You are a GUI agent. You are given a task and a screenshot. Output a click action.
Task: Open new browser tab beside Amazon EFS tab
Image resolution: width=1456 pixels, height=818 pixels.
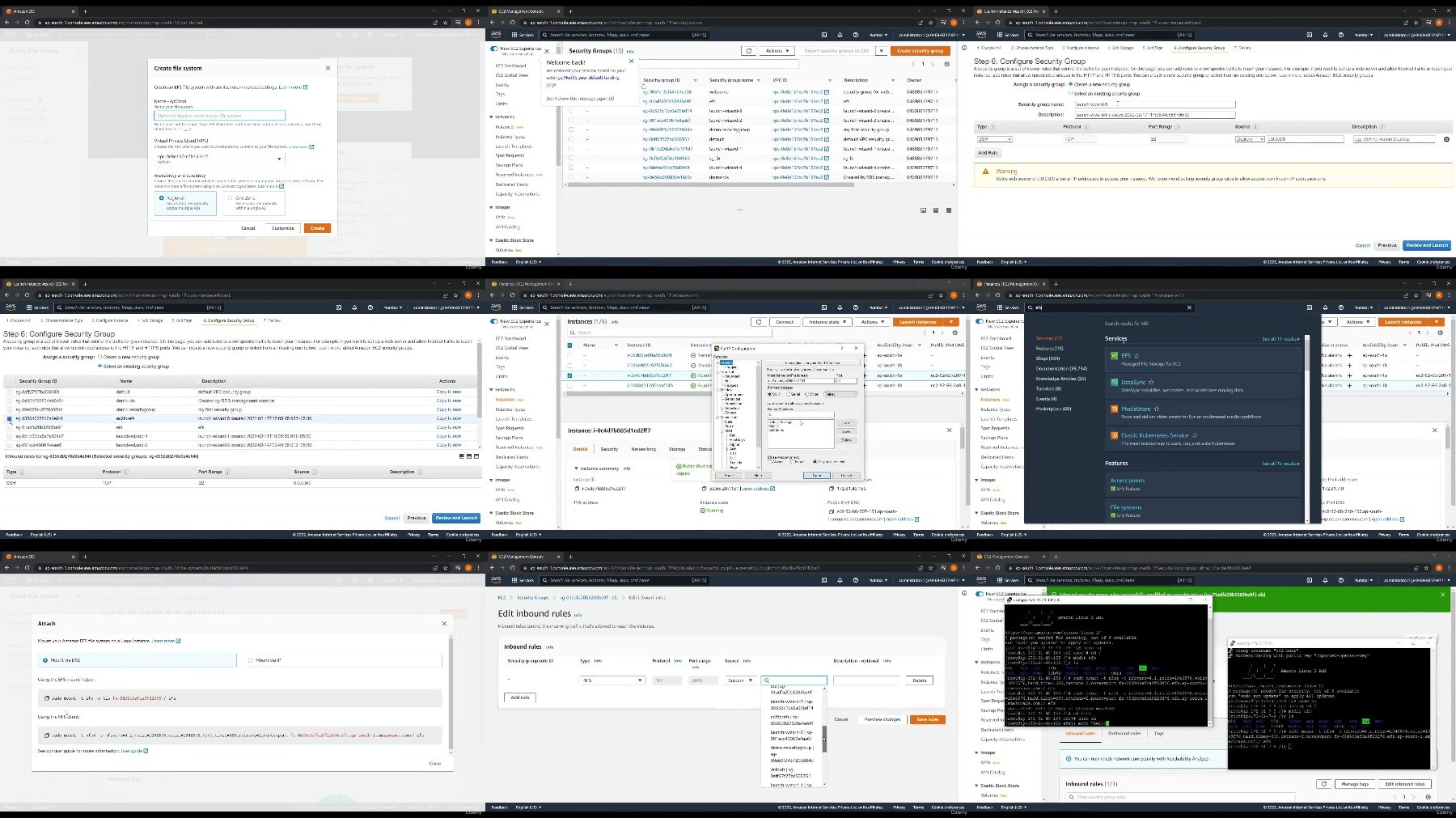85,11
